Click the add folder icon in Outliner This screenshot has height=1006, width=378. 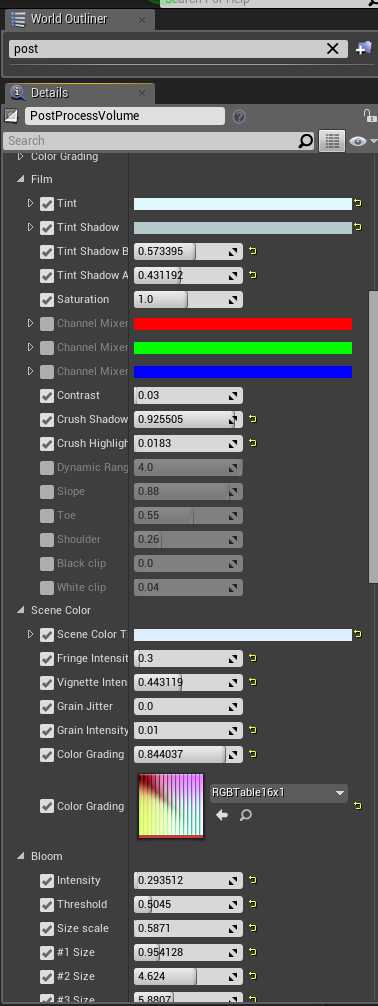click(x=363, y=49)
